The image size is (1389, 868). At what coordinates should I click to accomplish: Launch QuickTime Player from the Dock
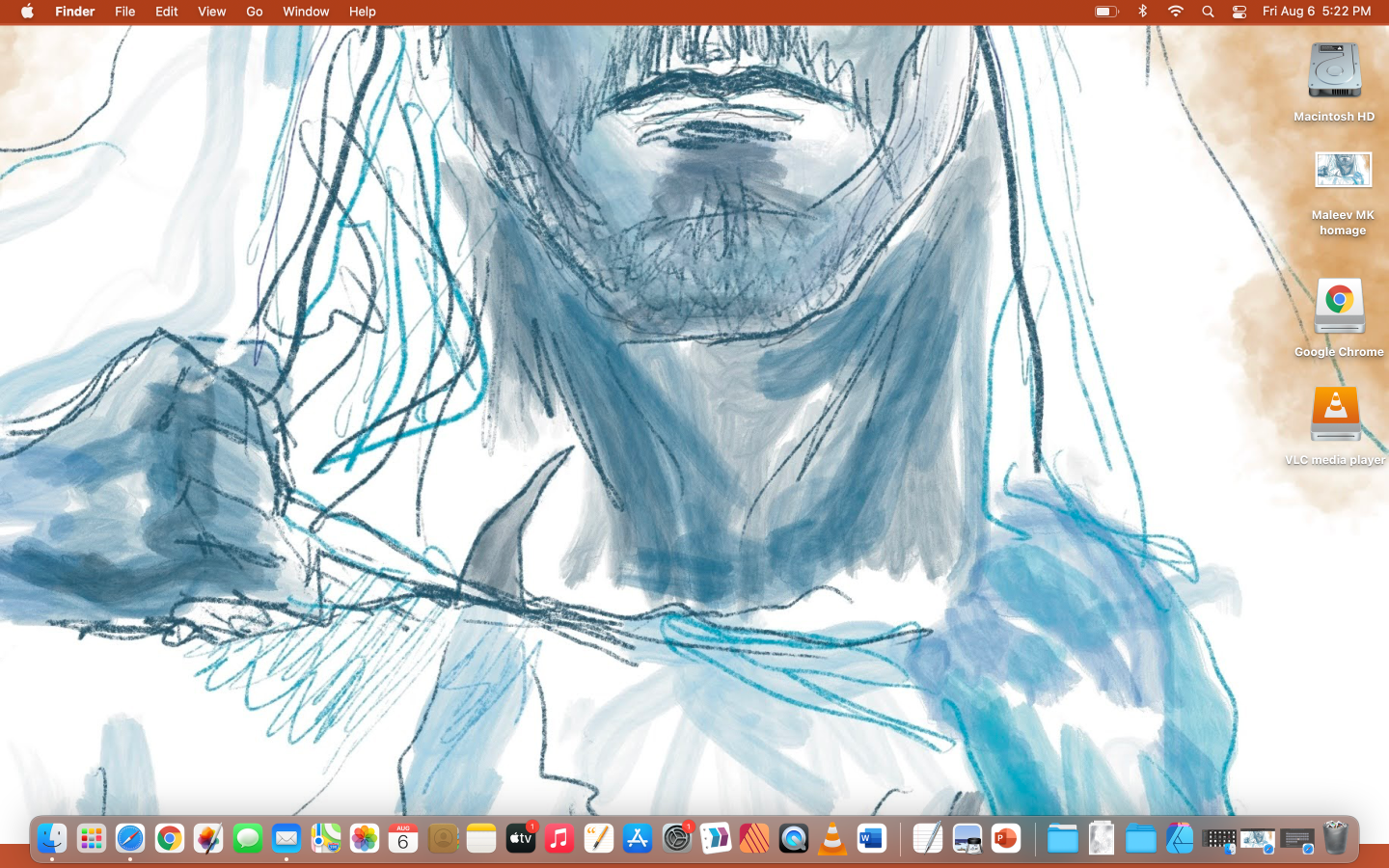click(x=794, y=838)
